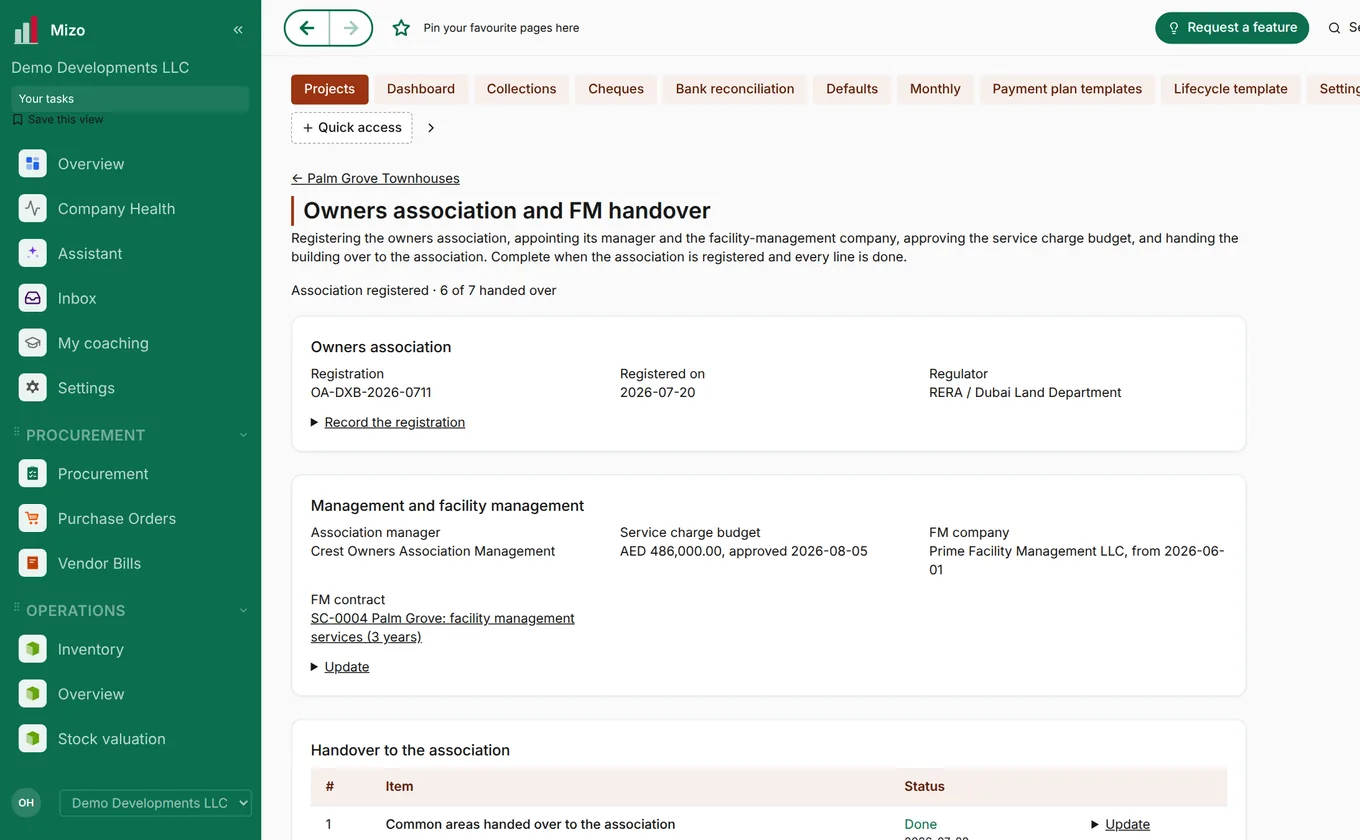Click the Request a feature button
This screenshot has width=1360, height=840.
pos(1232,28)
